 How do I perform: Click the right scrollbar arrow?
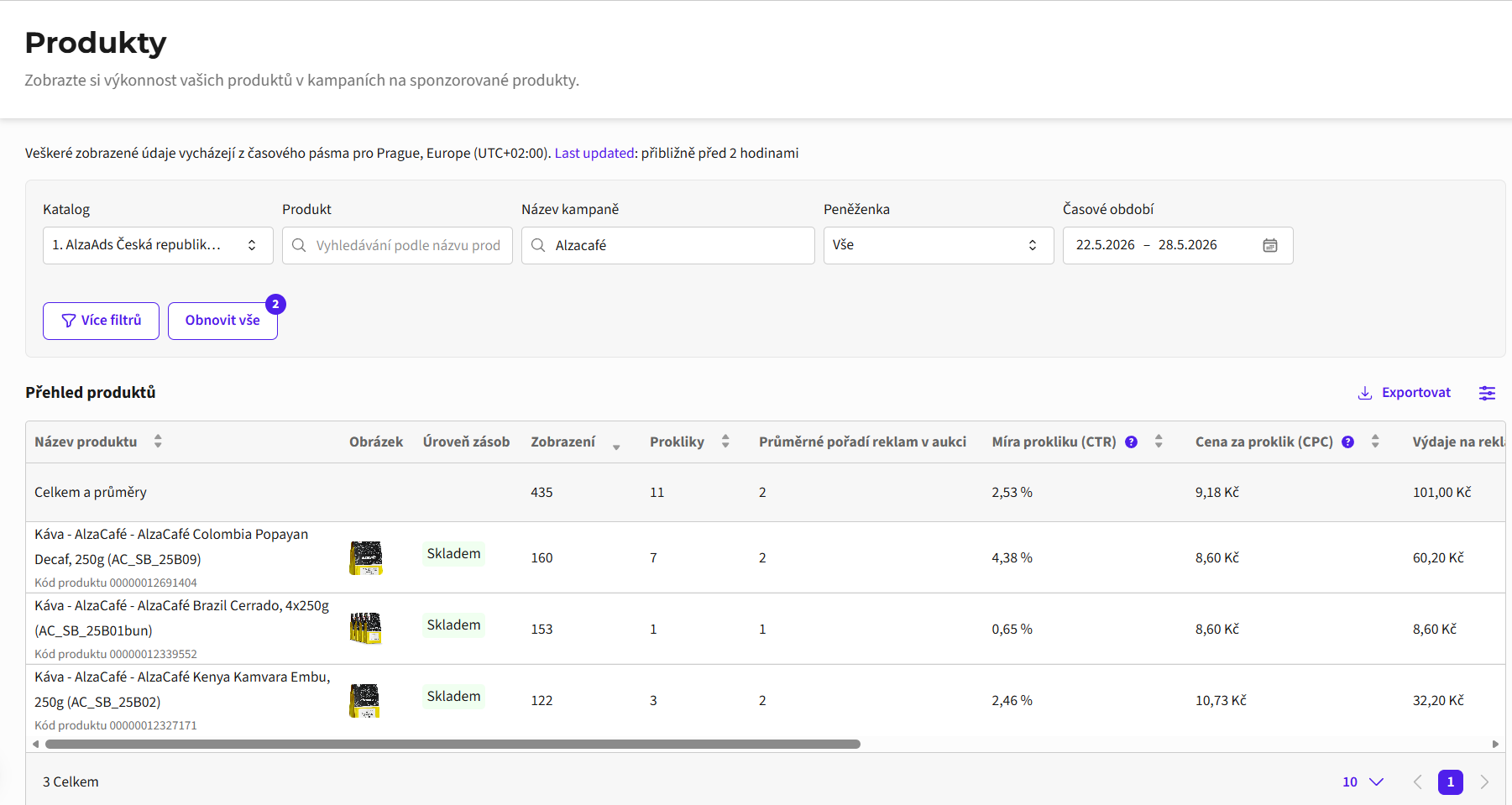pyautogui.click(x=1495, y=744)
